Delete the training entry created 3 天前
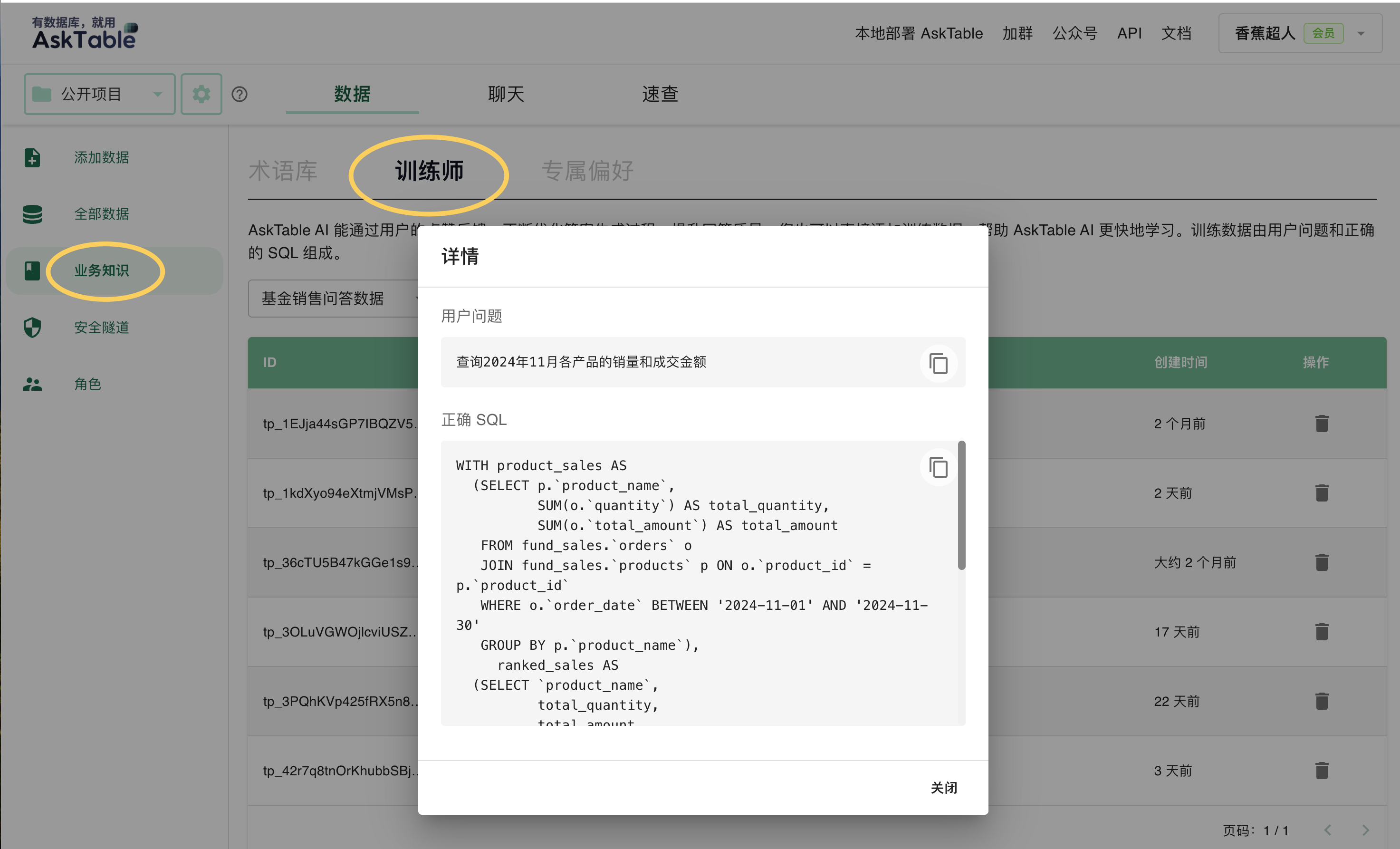The height and width of the screenshot is (849, 1400). coord(1322,771)
